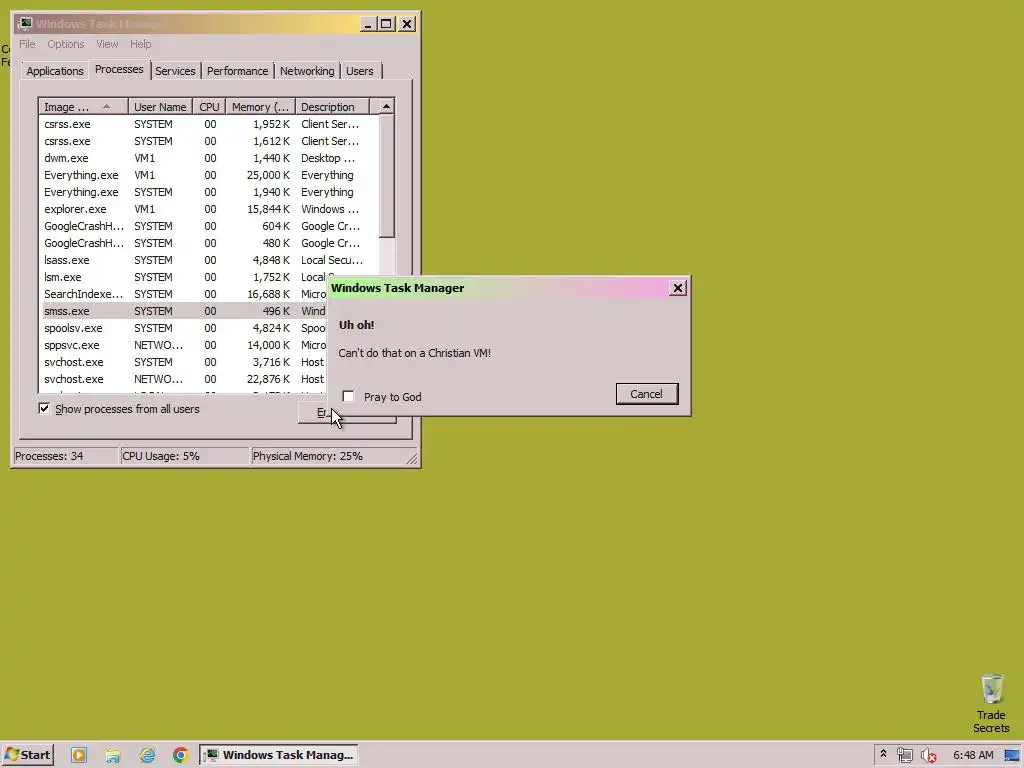Open the Options menu
The width and height of the screenshot is (1024, 768).
pyautogui.click(x=65, y=44)
